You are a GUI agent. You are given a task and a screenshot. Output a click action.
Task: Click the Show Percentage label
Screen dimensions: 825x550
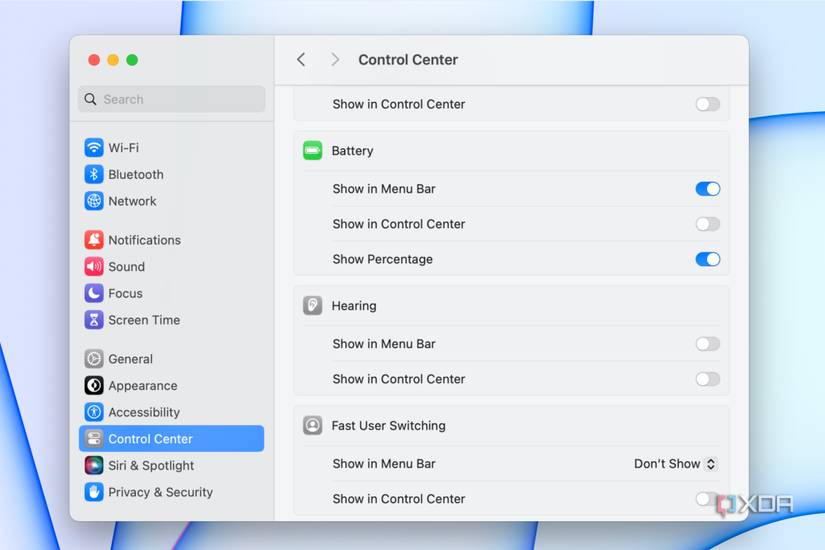(x=383, y=259)
